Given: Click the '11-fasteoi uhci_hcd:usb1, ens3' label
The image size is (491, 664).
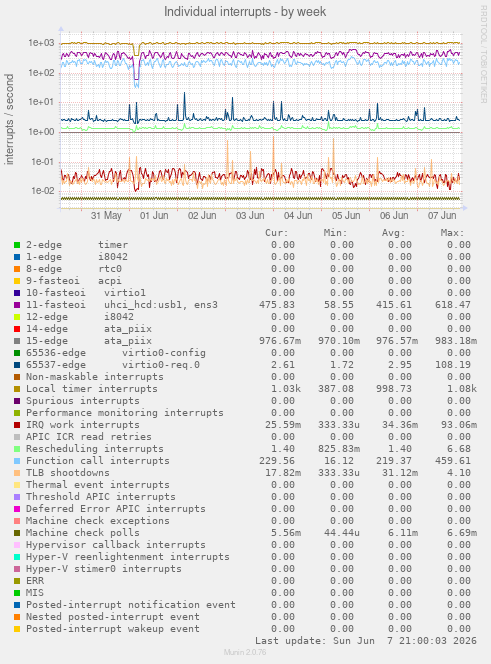Looking at the screenshot, I should click(x=122, y=305).
